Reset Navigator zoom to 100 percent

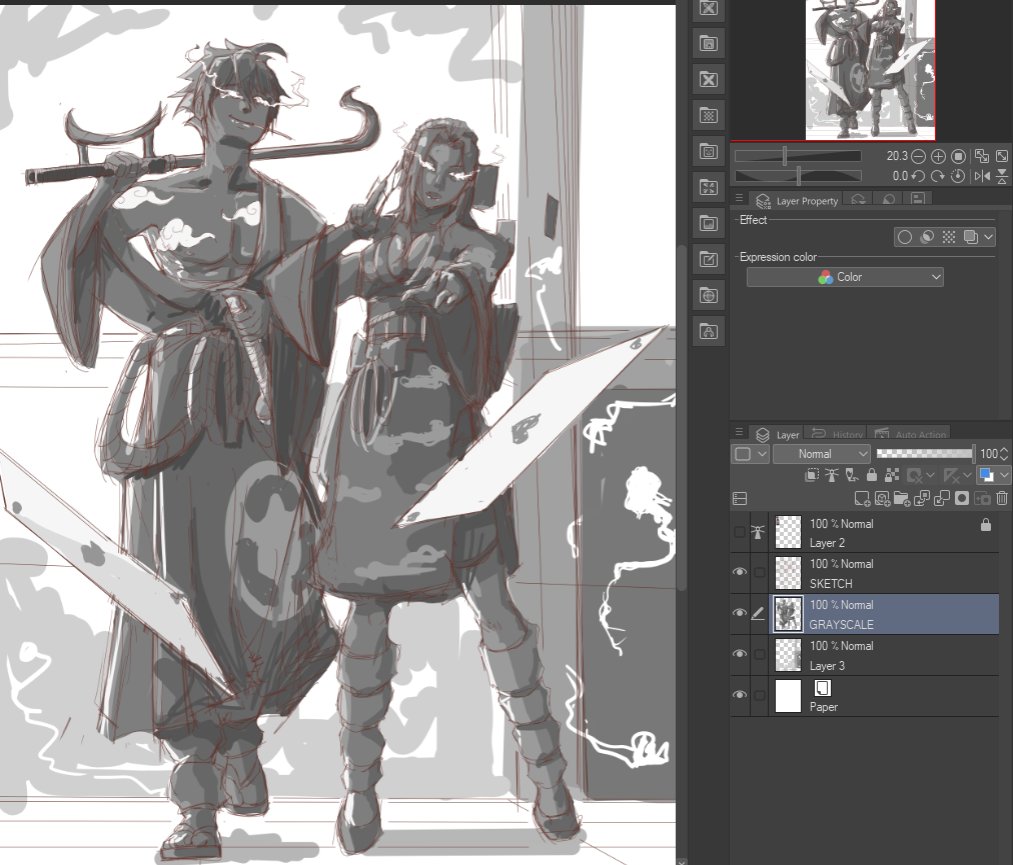pos(959,156)
